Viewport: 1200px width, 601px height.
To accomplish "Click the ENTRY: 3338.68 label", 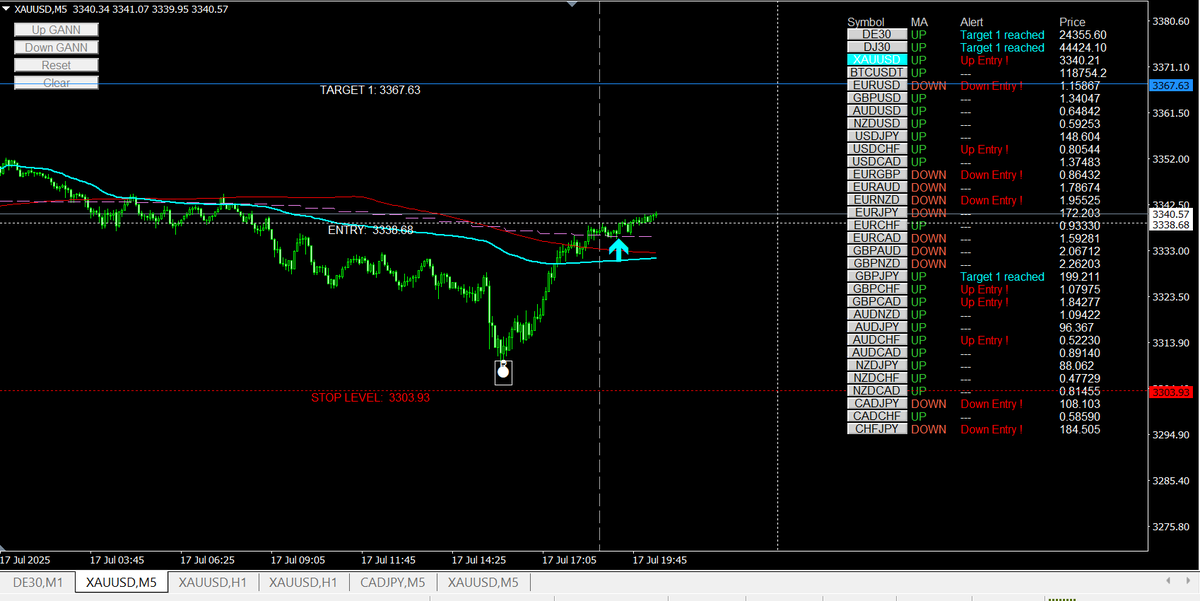I will (370, 230).
